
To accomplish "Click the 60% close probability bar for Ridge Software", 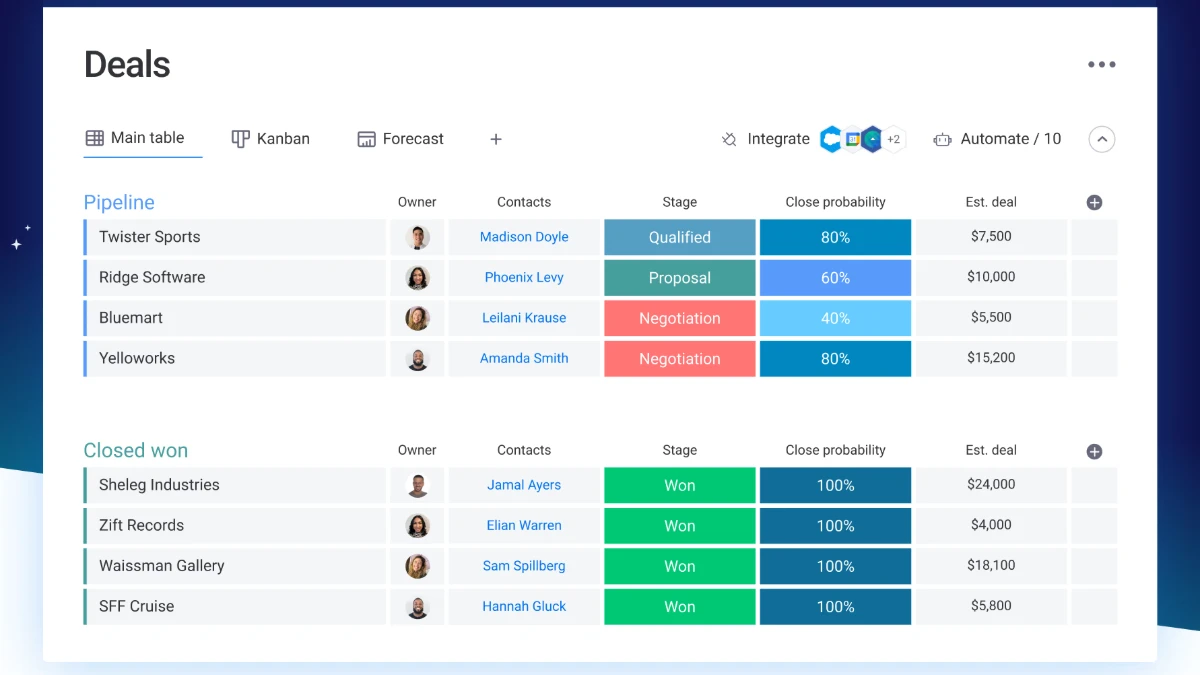I will tap(835, 277).
